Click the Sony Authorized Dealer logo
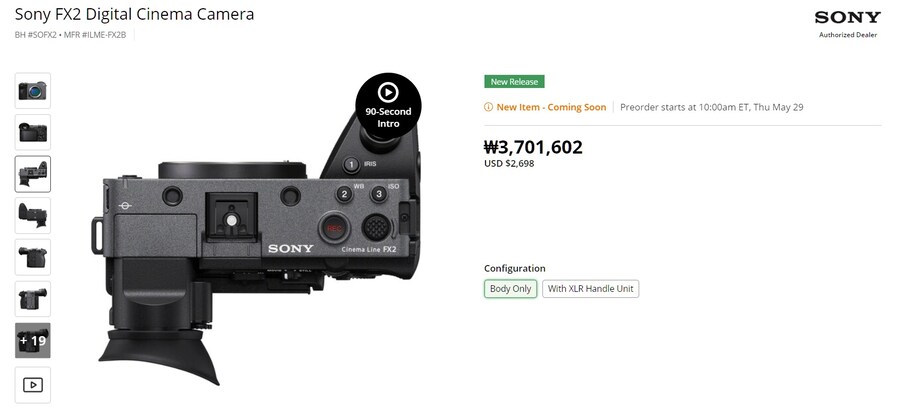Image resolution: width=900 pixels, height=417 pixels. [x=848, y=24]
